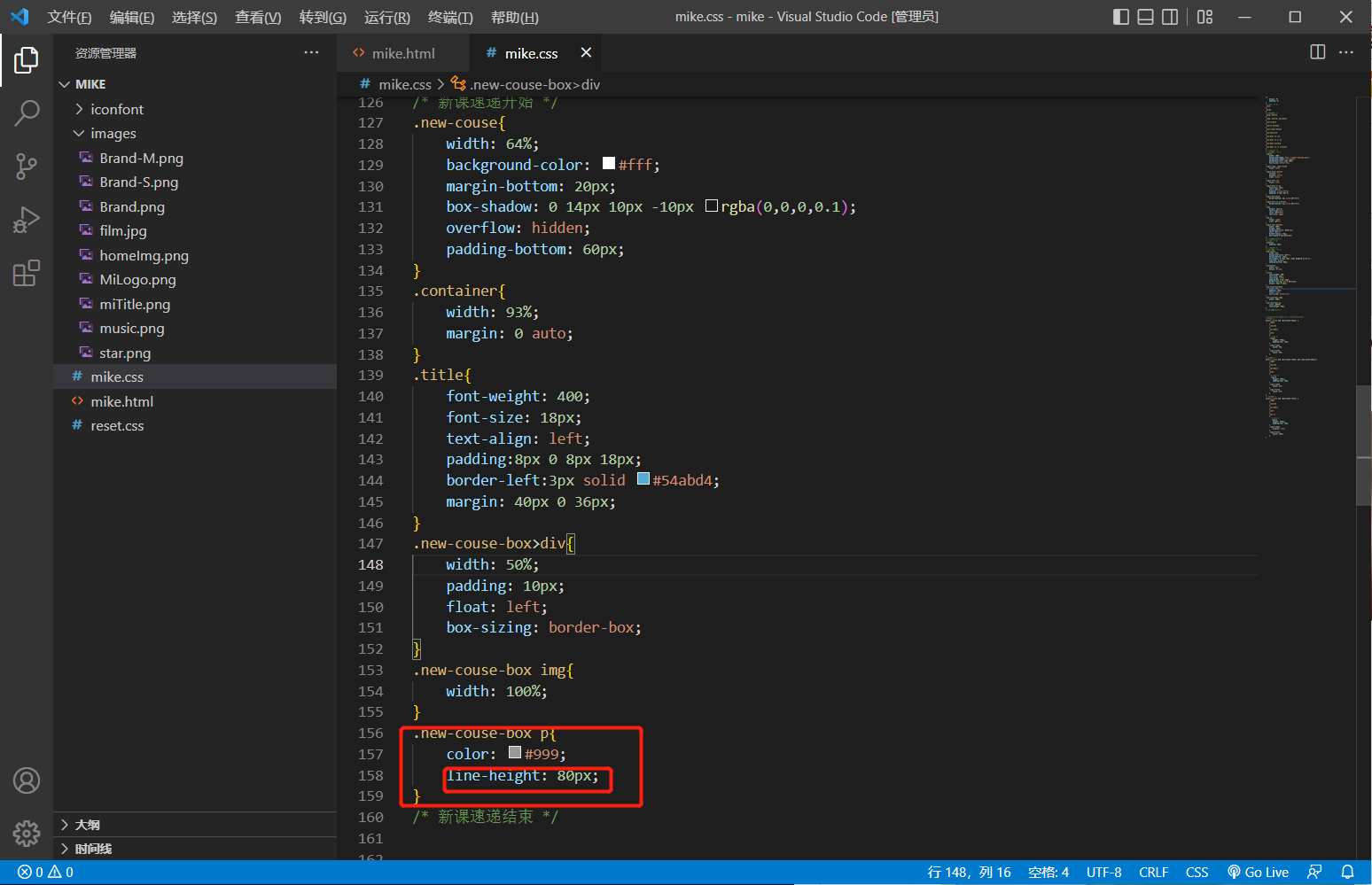Screen dimensions: 1372x885
Task: Open the Manage gear icon
Action: 27,833
